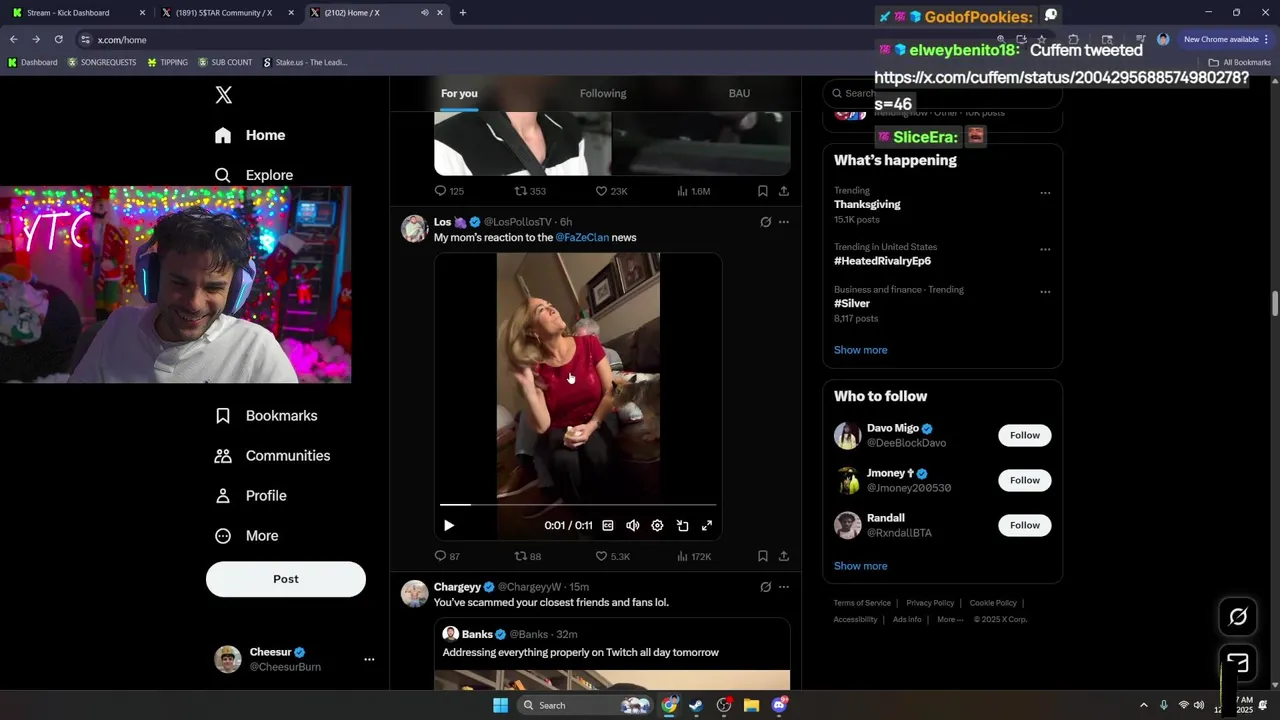
Task: Open options for #Silver trend
Action: pyautogui.click(x=1045, y=292)
